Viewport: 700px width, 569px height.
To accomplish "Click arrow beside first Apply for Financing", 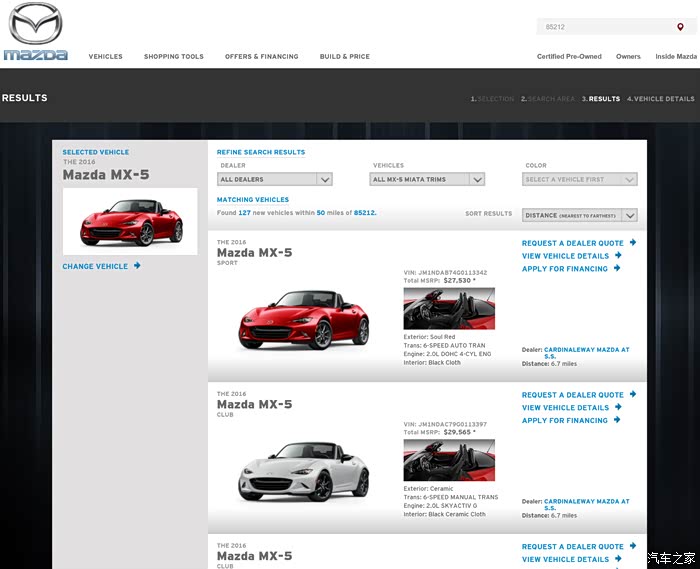I will pos(617,269).
